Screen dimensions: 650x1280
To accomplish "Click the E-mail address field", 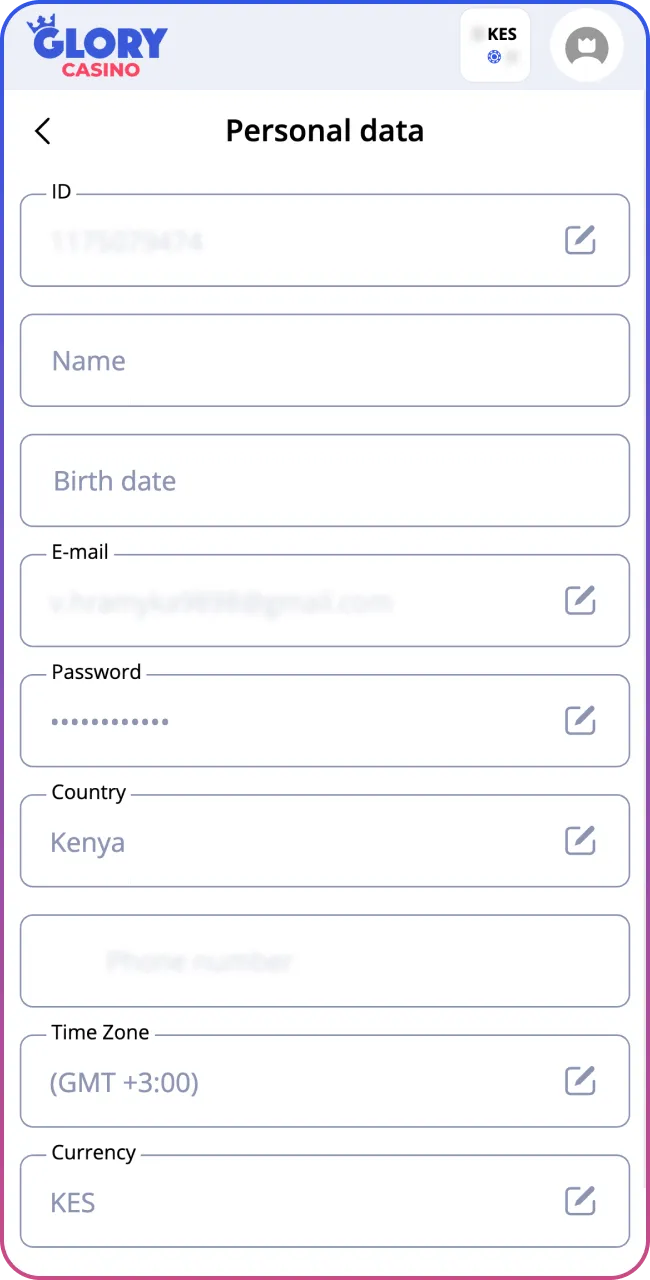I will click(x=325, y=600).
